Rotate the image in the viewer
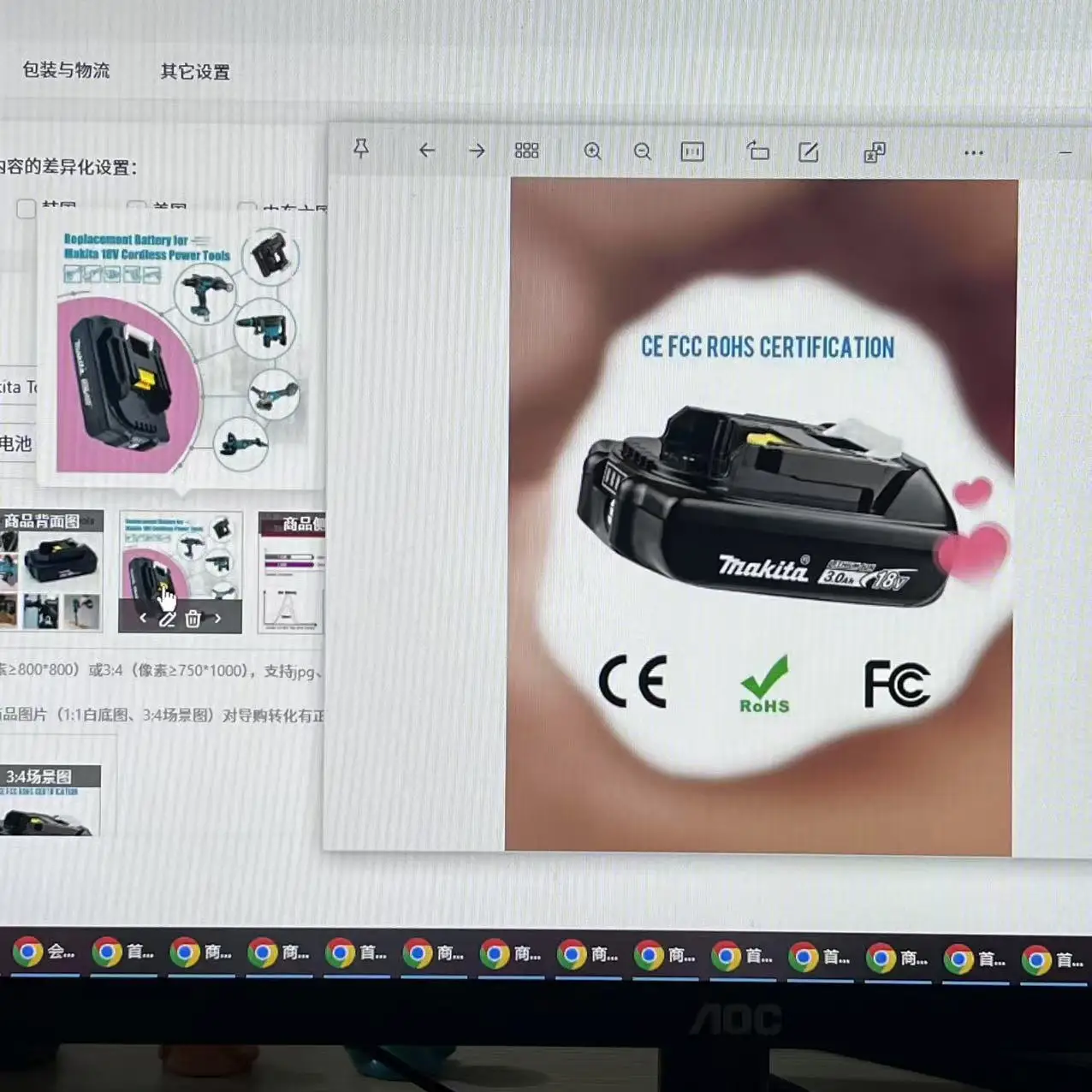The height and width of the screenshot is (1092, 1092). tap(757, 151)
